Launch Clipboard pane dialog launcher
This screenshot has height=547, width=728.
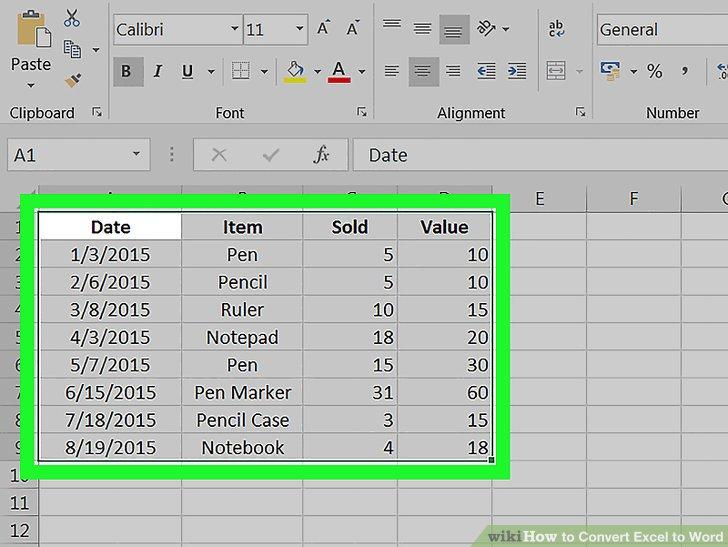coord(97,112)
